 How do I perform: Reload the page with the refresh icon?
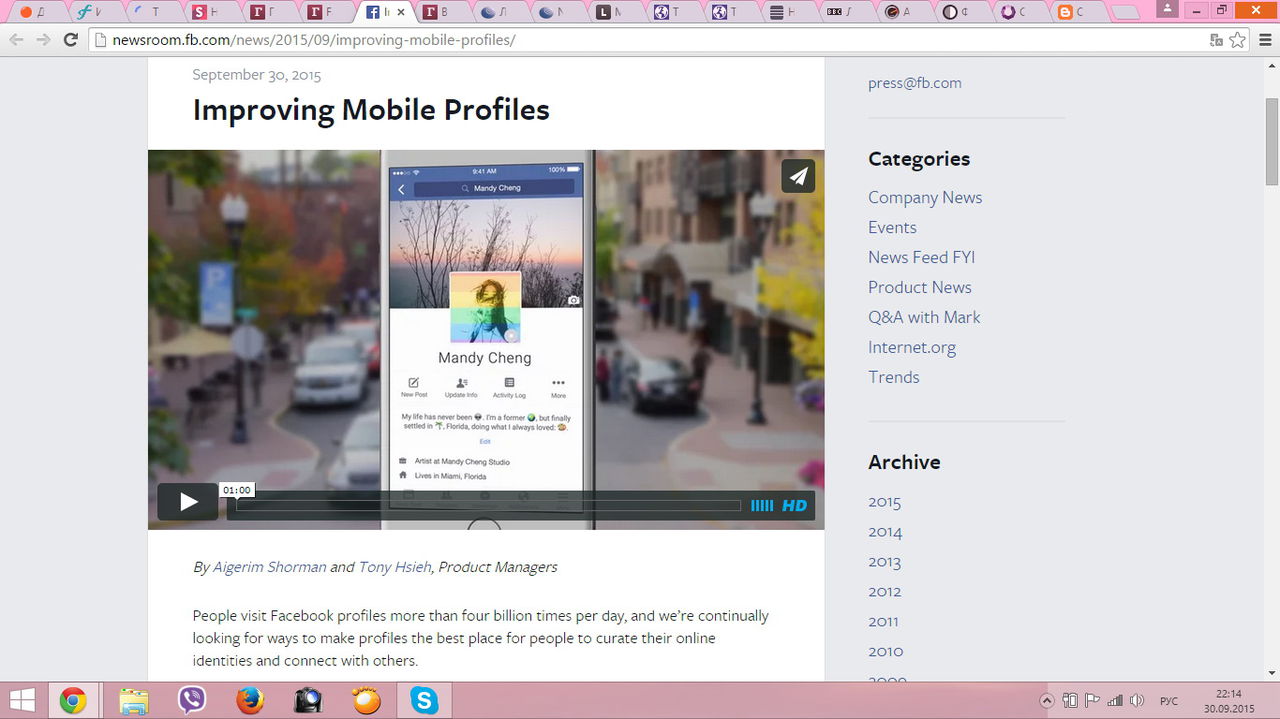click(x=70, y=40)
